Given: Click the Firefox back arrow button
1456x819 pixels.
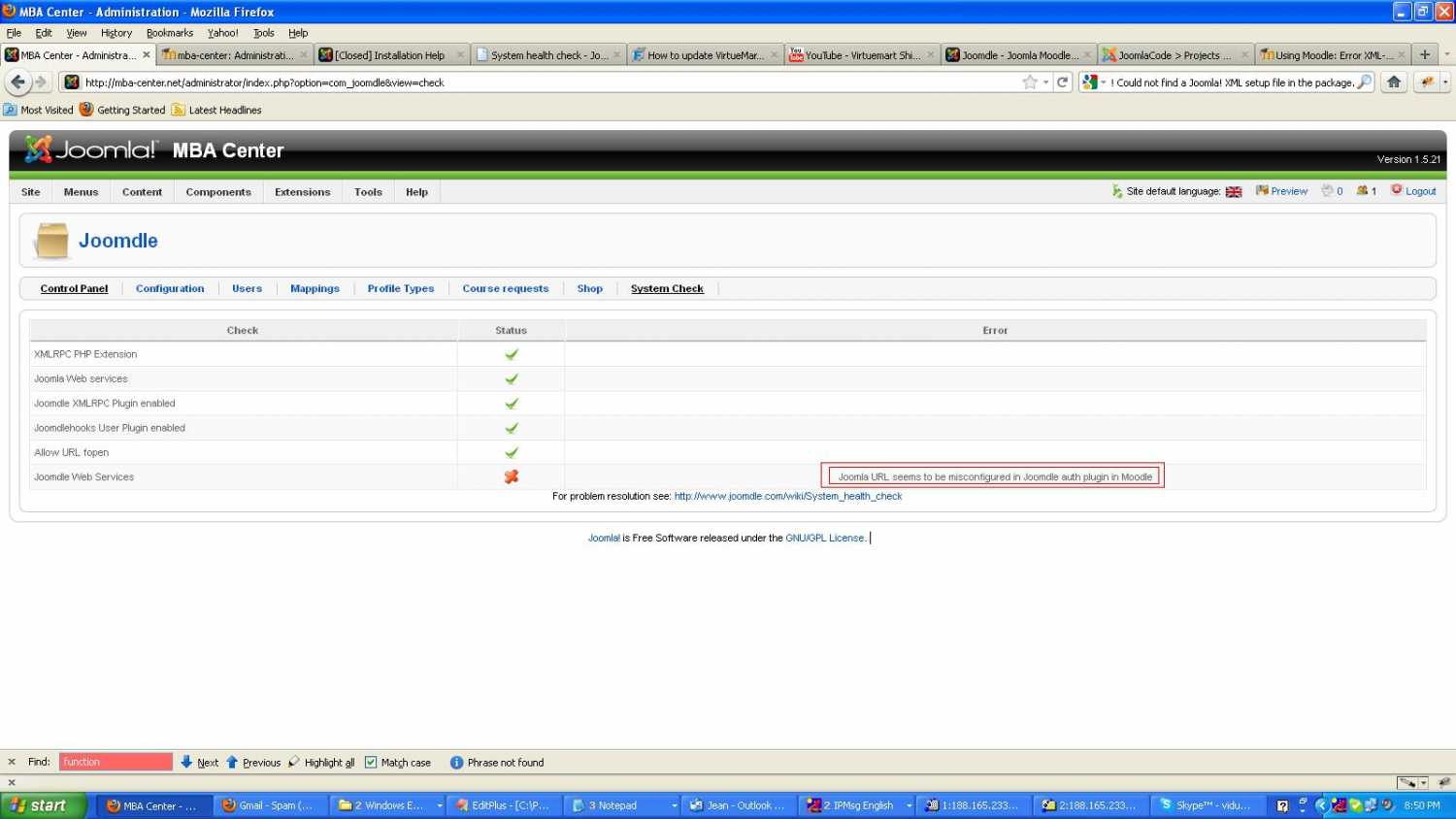Looking at the screenshot, I should pos(17,82).
